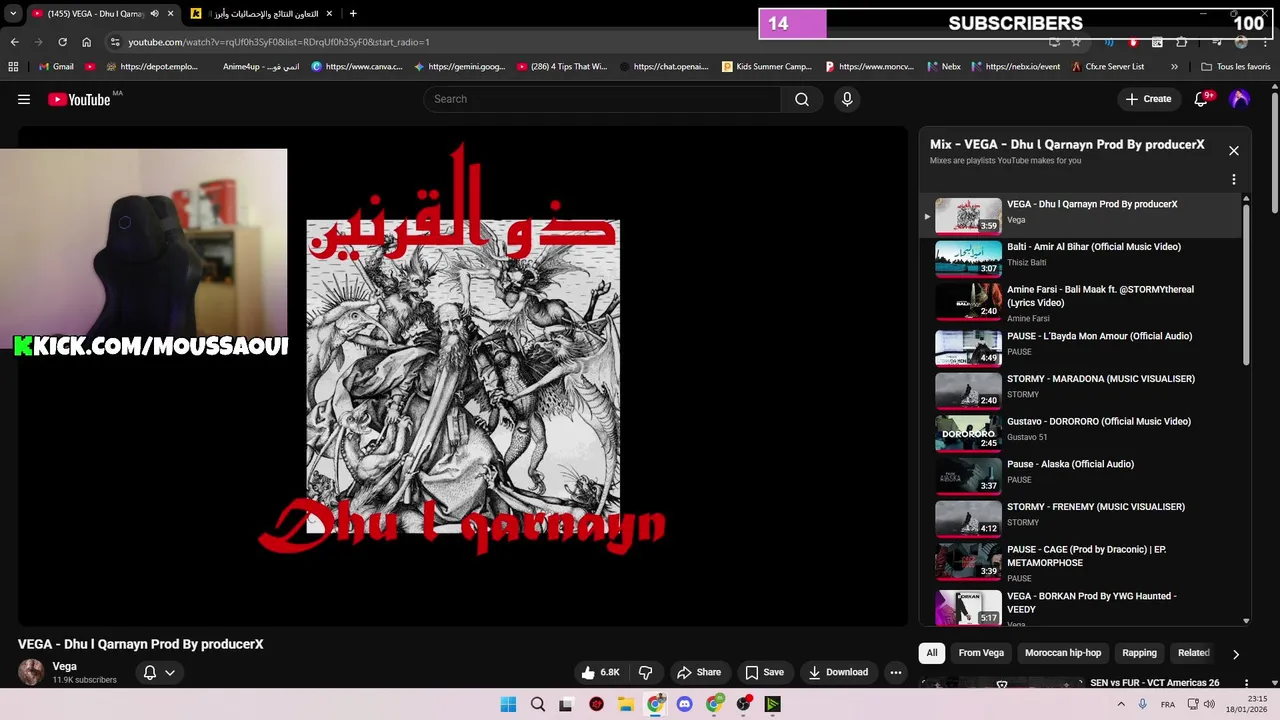Select VEGA - BORKAN Prod By YWG title
Screen dimensions: 1280x720
point(1092,603)
